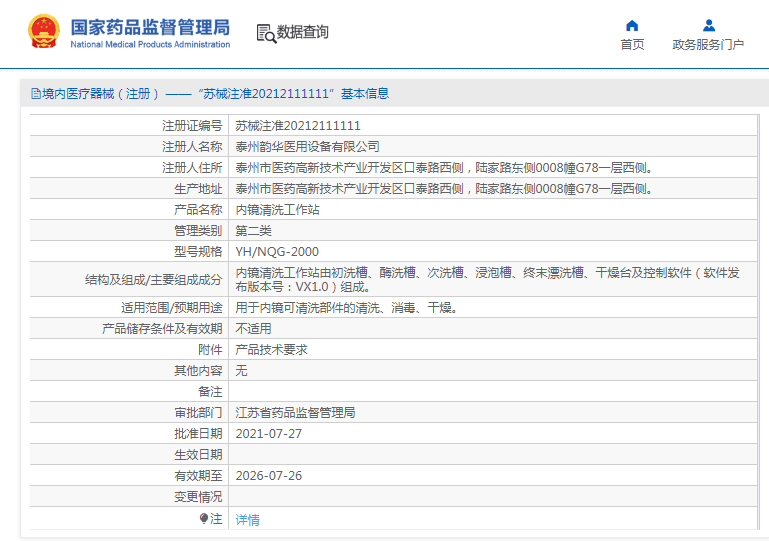Click the document icon before 境内医疗器械

click(x=35, y=93)
